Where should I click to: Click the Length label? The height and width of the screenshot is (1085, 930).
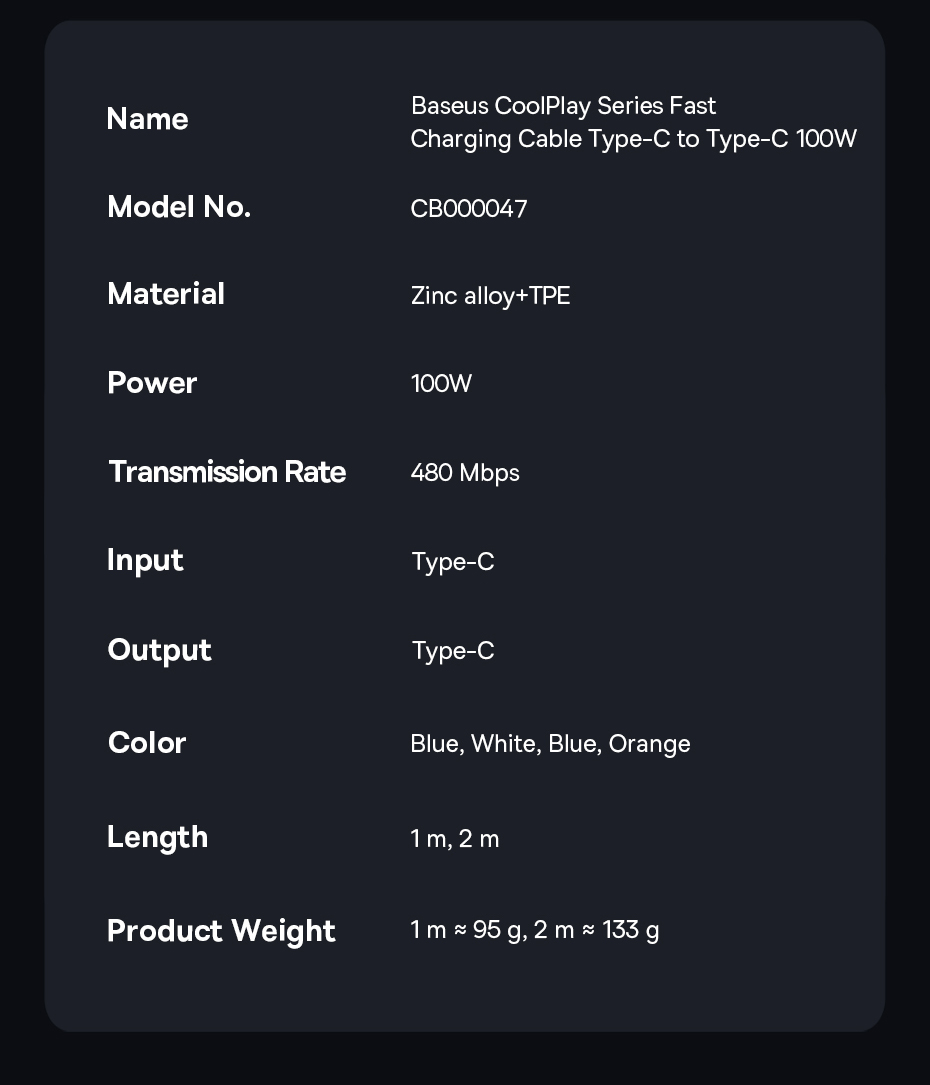[x=157, y=837]
